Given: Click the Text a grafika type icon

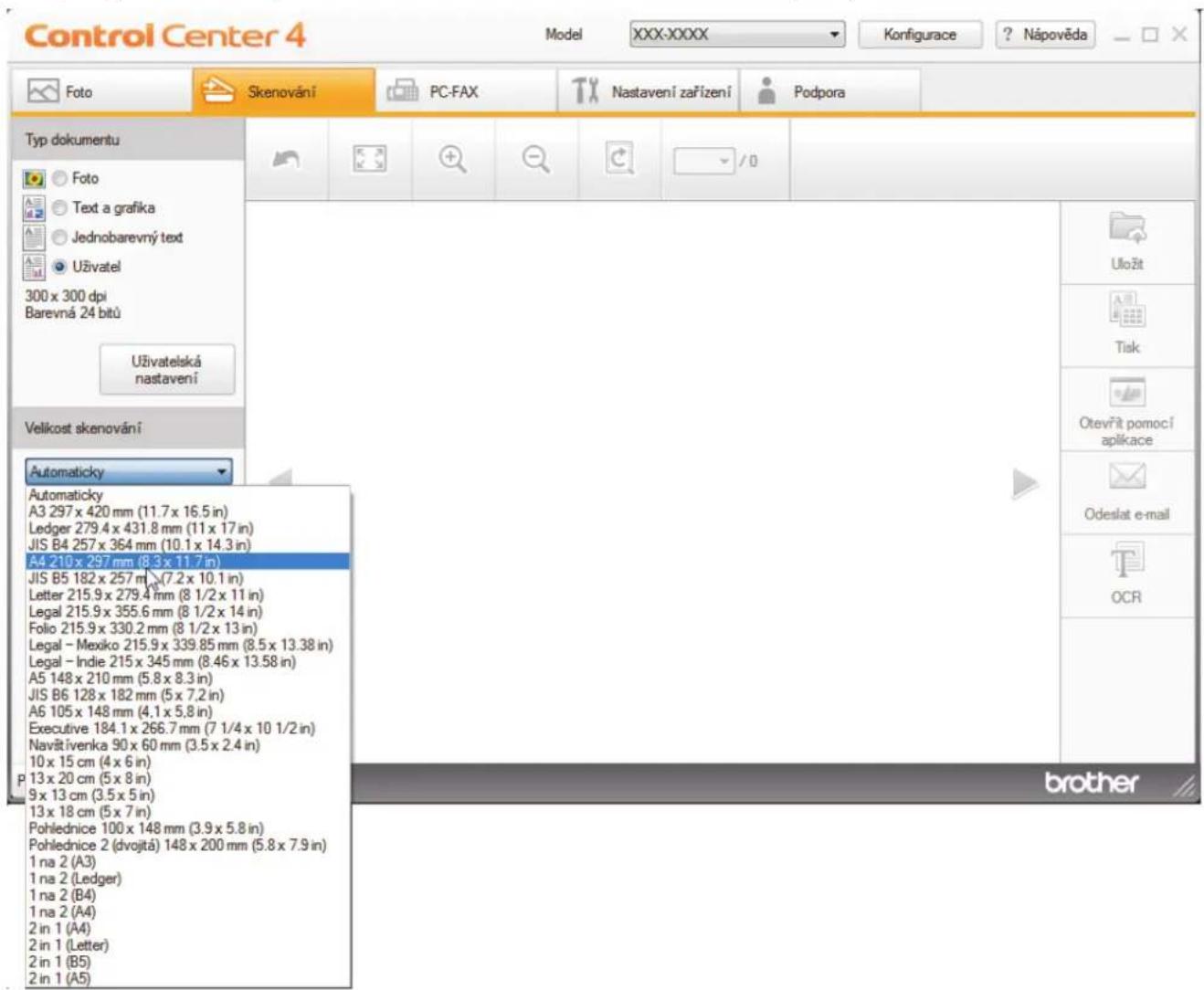Looking at the screenshot, I should click(x=34, y=208).
